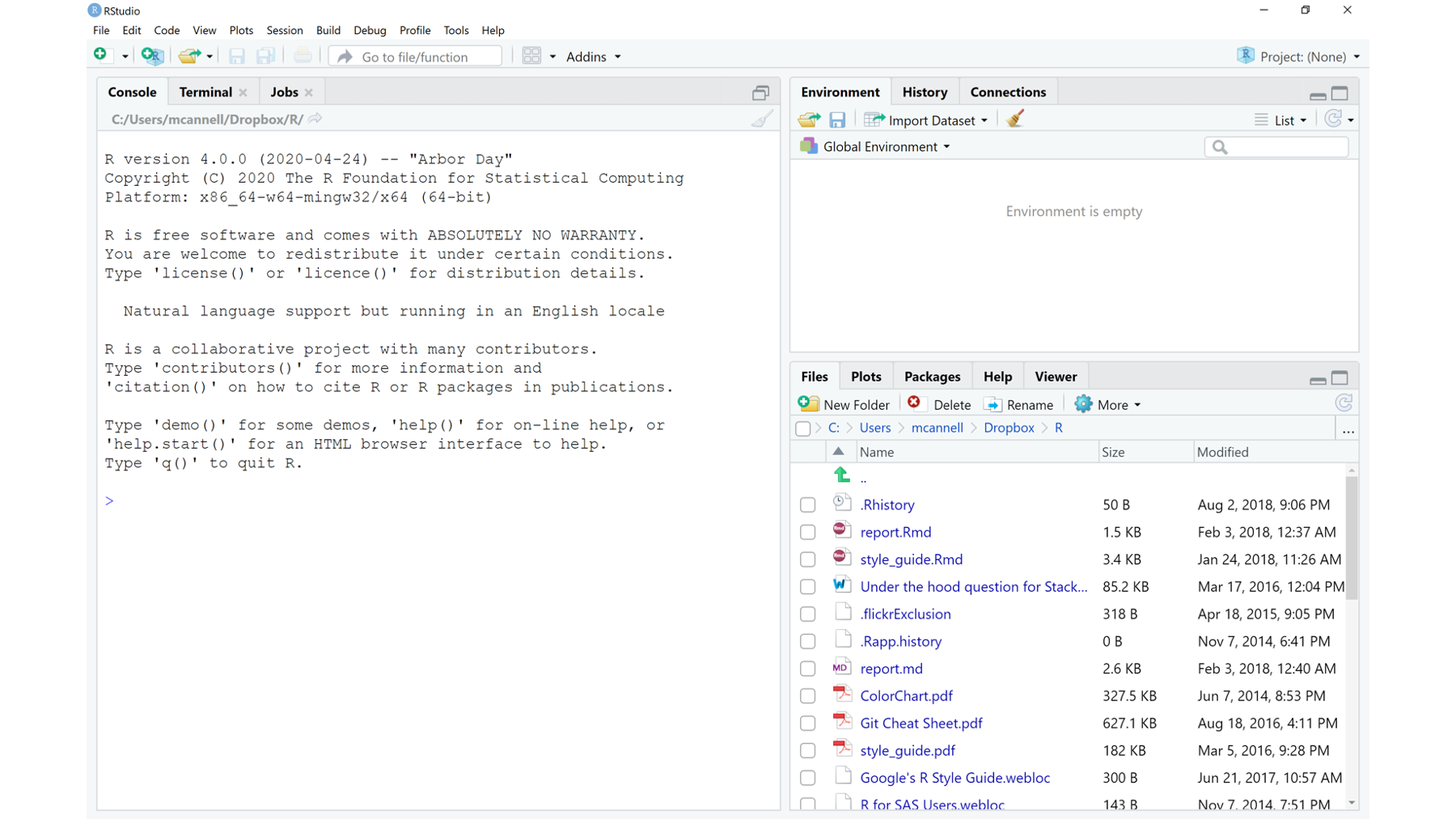Open the File menu
1456x819 pixels.
101,31
